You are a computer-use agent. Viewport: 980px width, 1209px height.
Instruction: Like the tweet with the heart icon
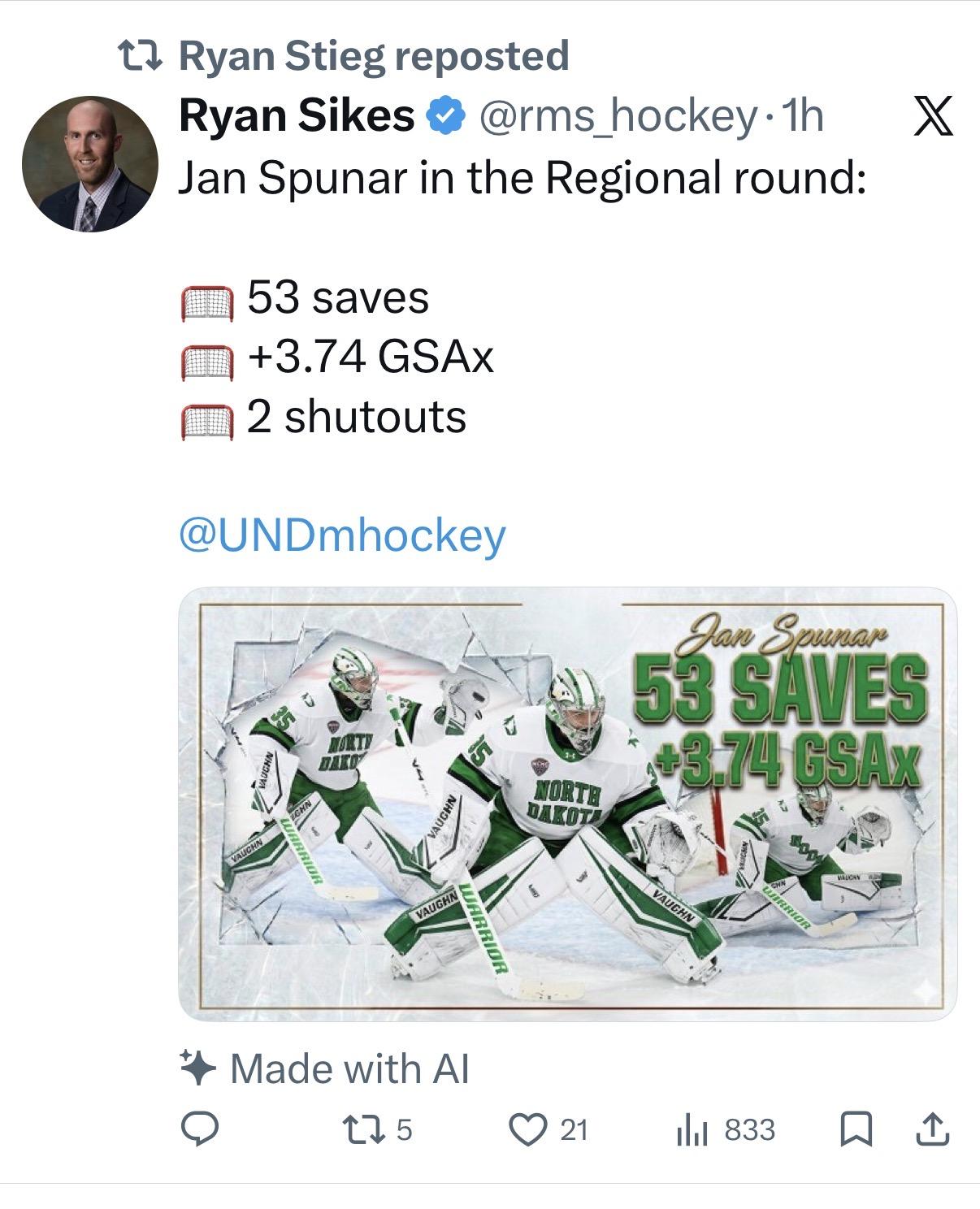[527, 1129]
